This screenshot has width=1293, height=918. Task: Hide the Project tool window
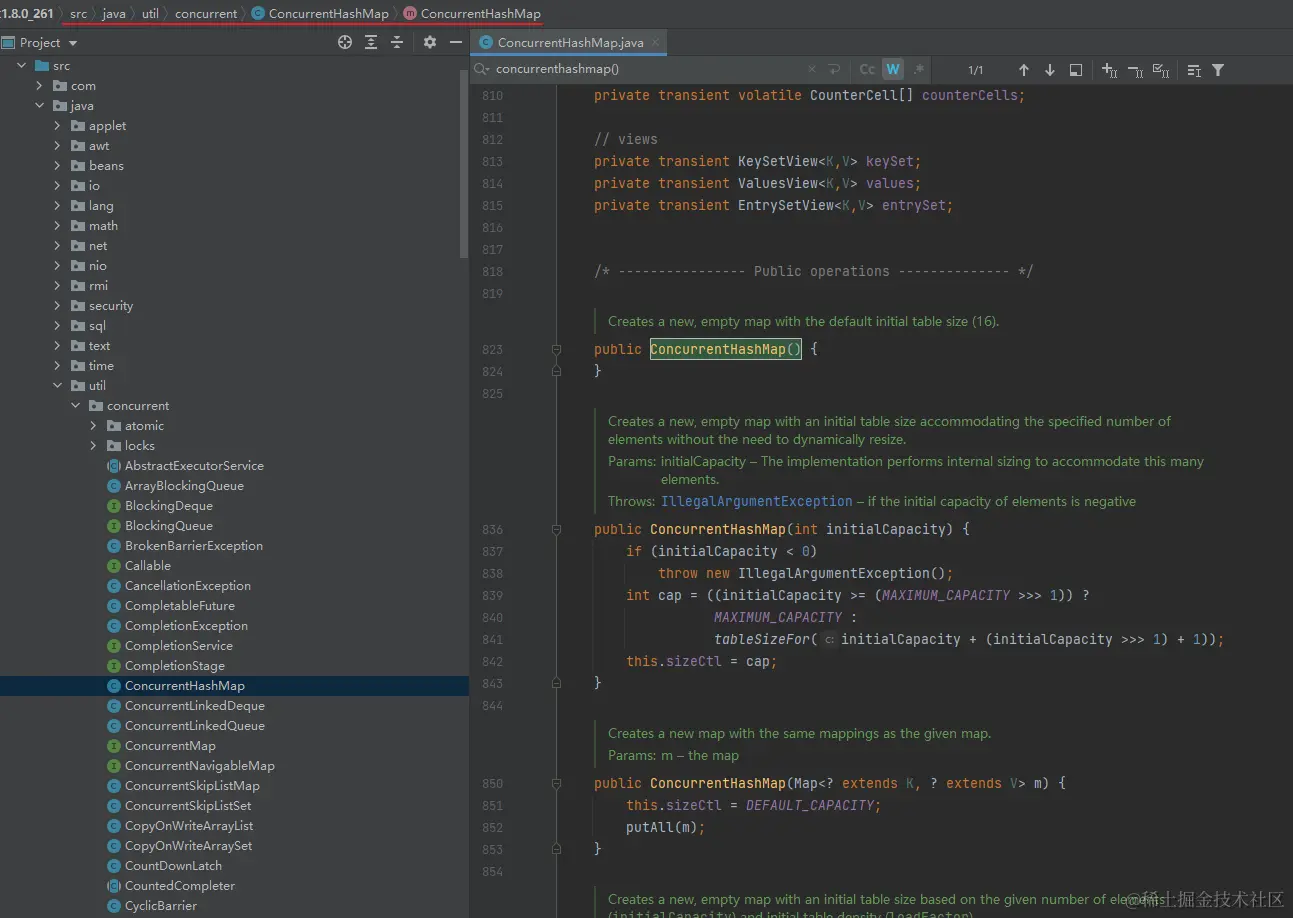pyautogui.click(x=456, y=42)
